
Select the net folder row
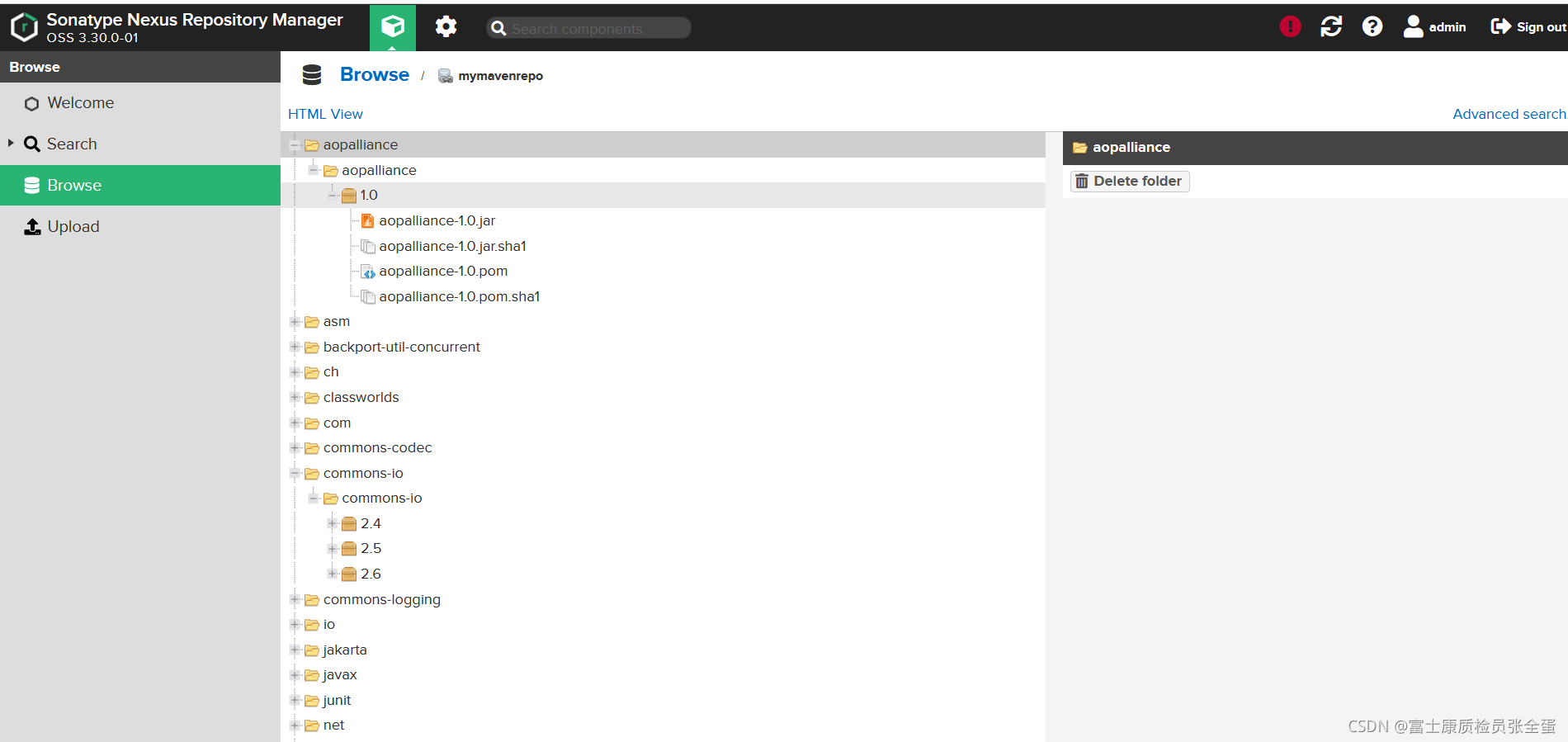pos(663,725)
